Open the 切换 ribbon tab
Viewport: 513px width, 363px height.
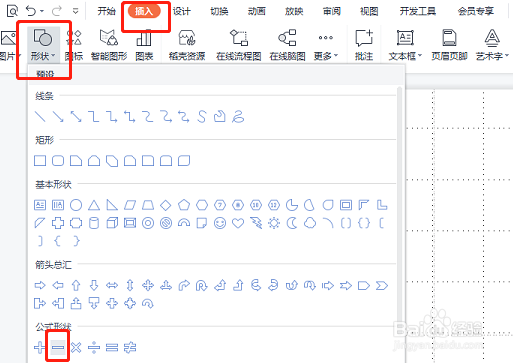219,11
